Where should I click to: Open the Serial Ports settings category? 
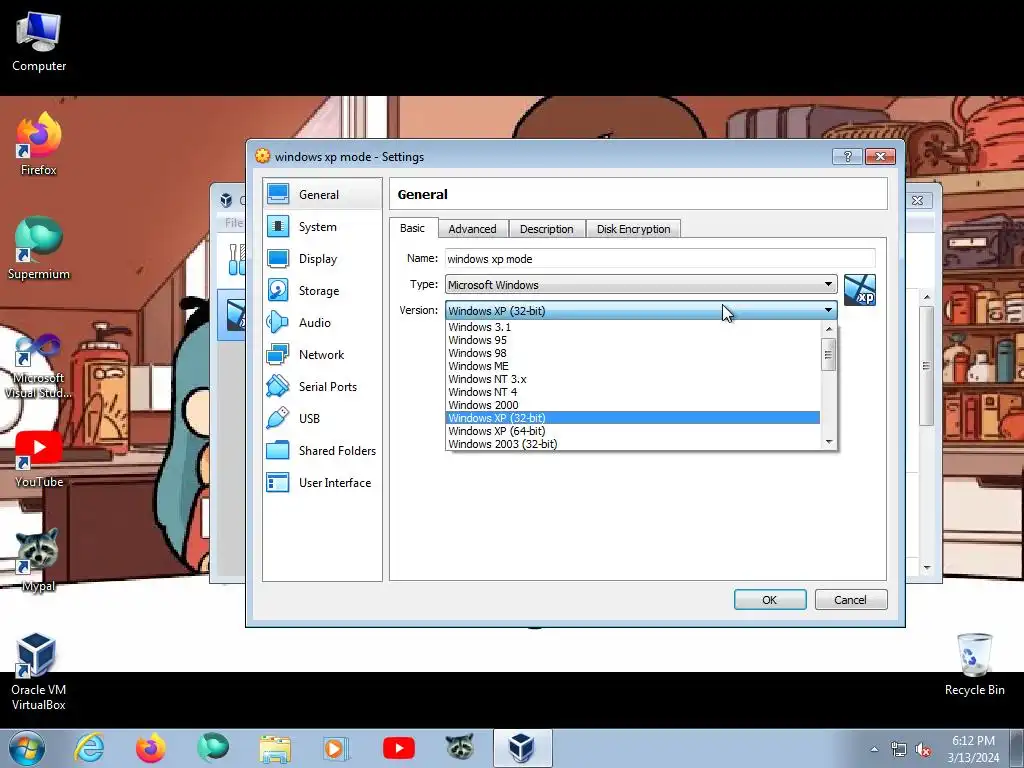pyautogui.click(x=322, y=387)
